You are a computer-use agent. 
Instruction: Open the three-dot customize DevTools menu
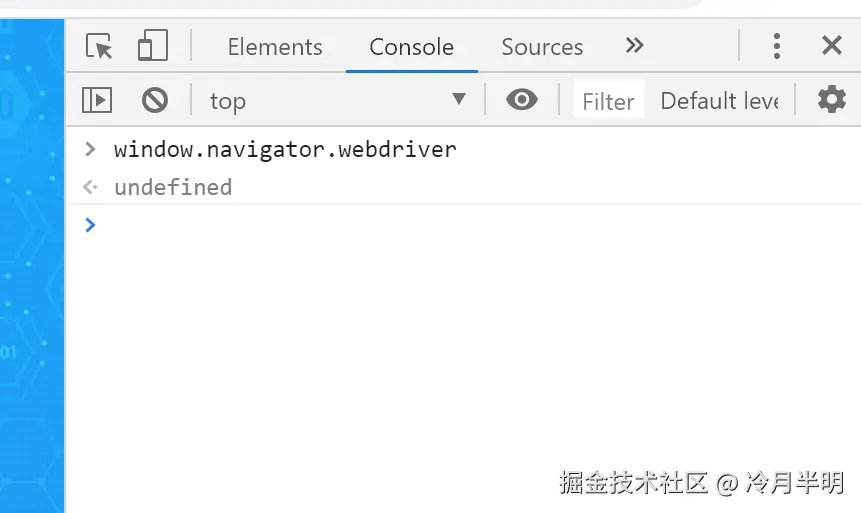pos(777,46)
